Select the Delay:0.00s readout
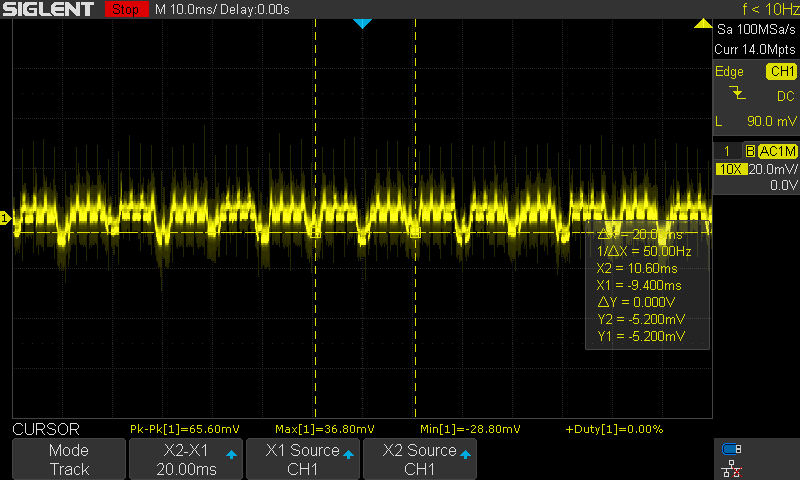The height and width of the screenshot is (480, 800). [254, 10]
